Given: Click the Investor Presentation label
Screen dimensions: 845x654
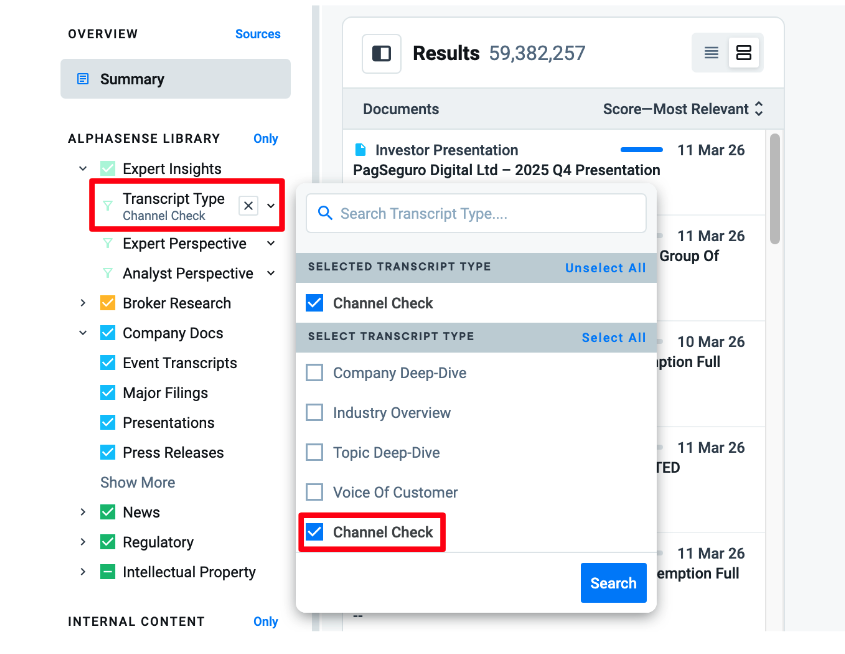Looking at the screenshot, I should click(447, 150).
